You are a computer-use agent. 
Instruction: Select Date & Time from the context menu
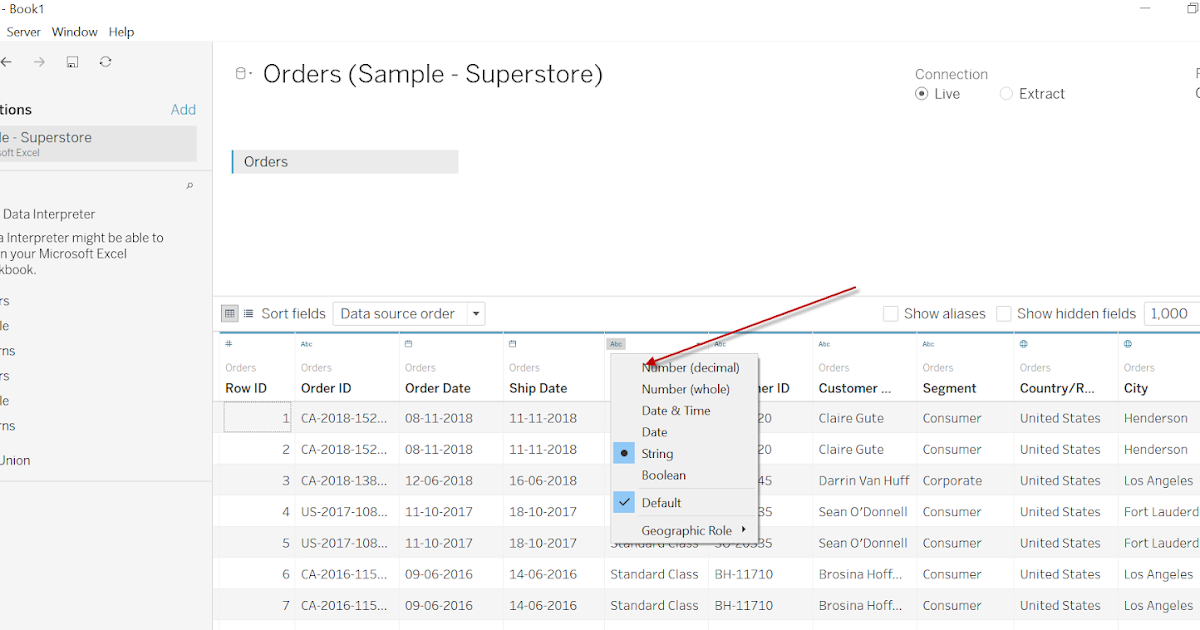point(676,410)
